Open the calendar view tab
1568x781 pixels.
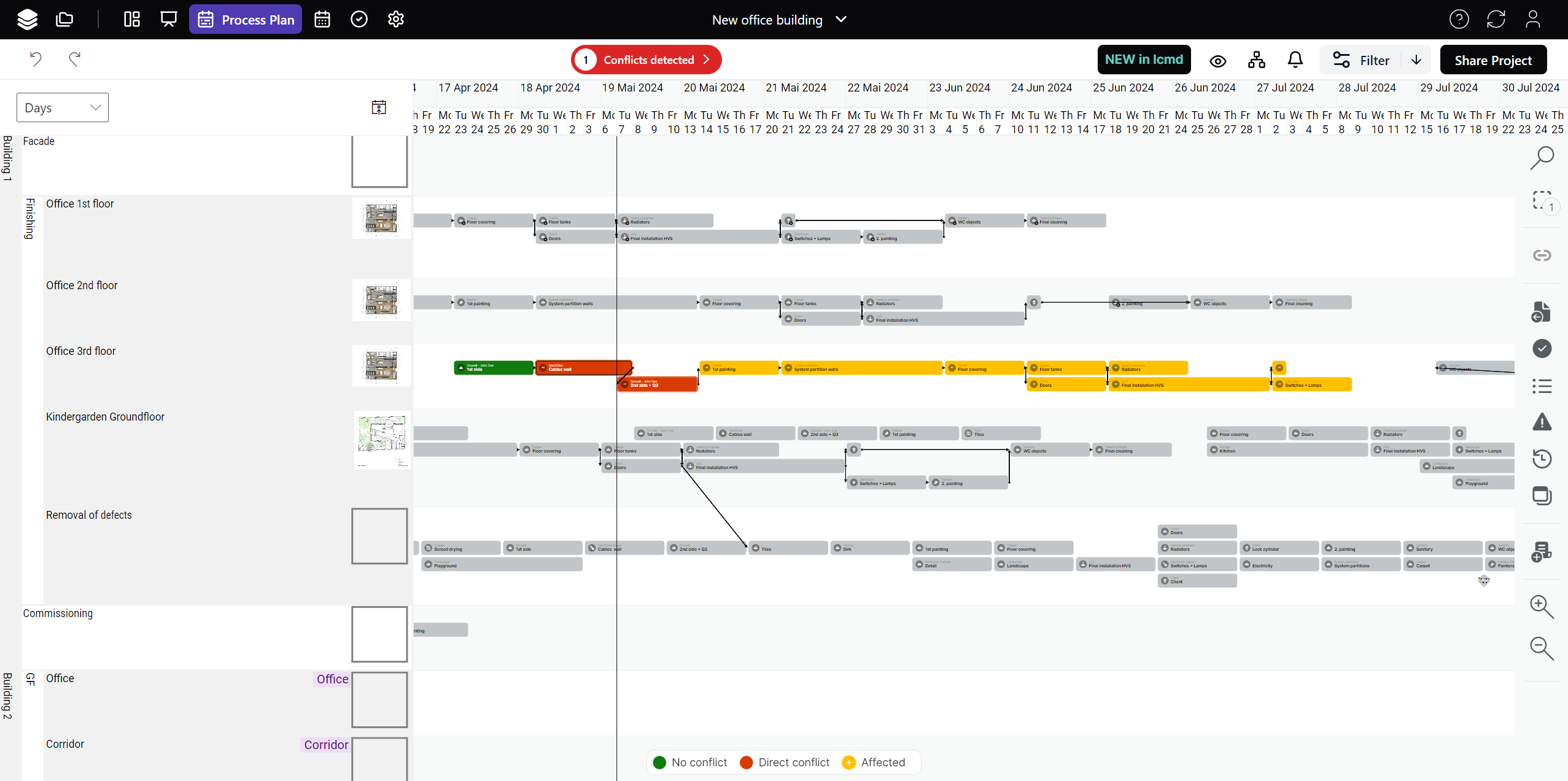(322, 20)
